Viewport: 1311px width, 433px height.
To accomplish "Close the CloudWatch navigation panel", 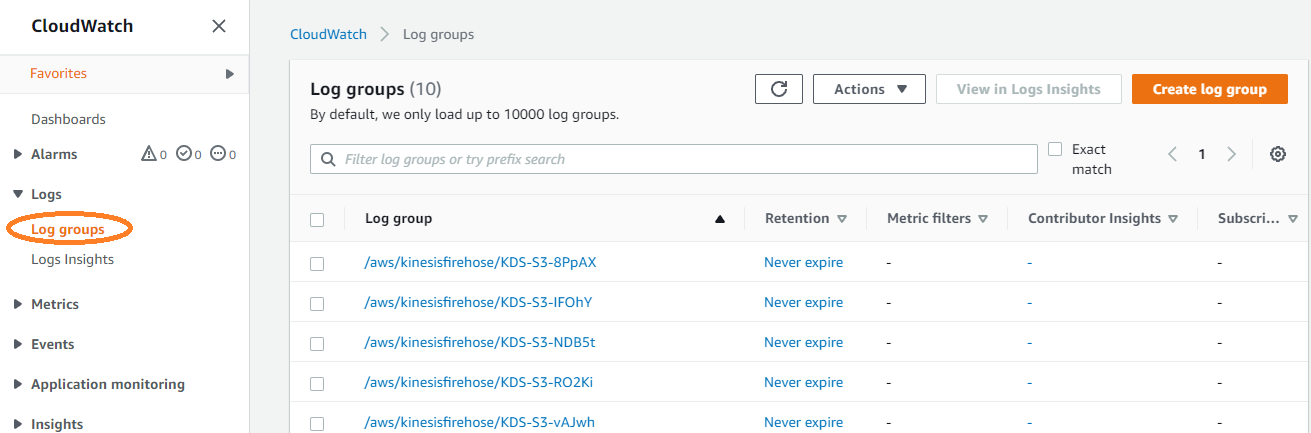I will point(219,26).
